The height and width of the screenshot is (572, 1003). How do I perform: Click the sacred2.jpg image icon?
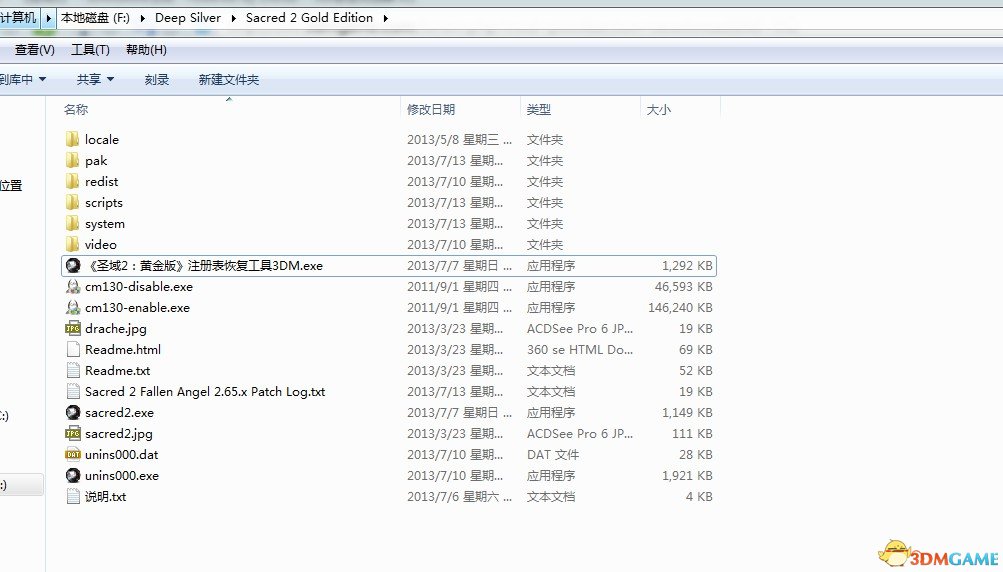(73, 434)
